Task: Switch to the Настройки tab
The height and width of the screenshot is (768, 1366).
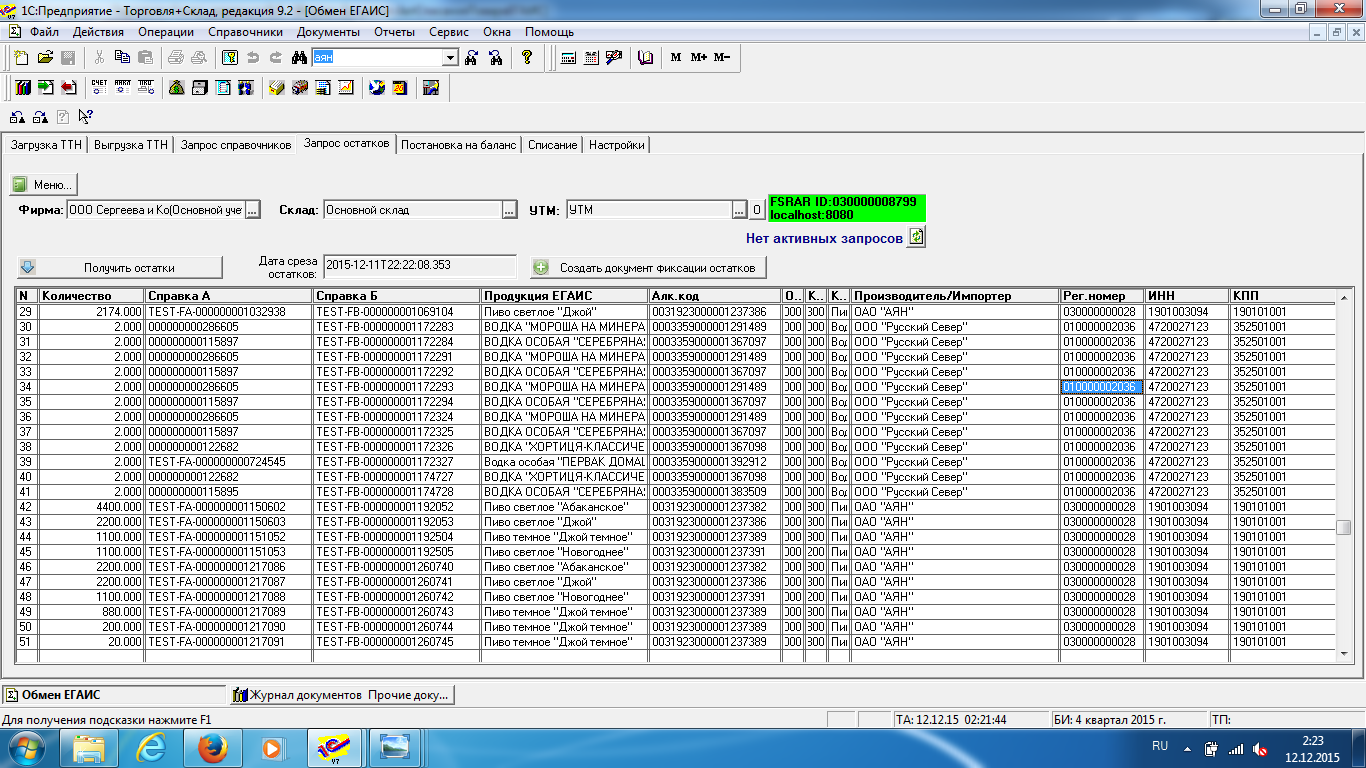Action: (x=616, y=145)
